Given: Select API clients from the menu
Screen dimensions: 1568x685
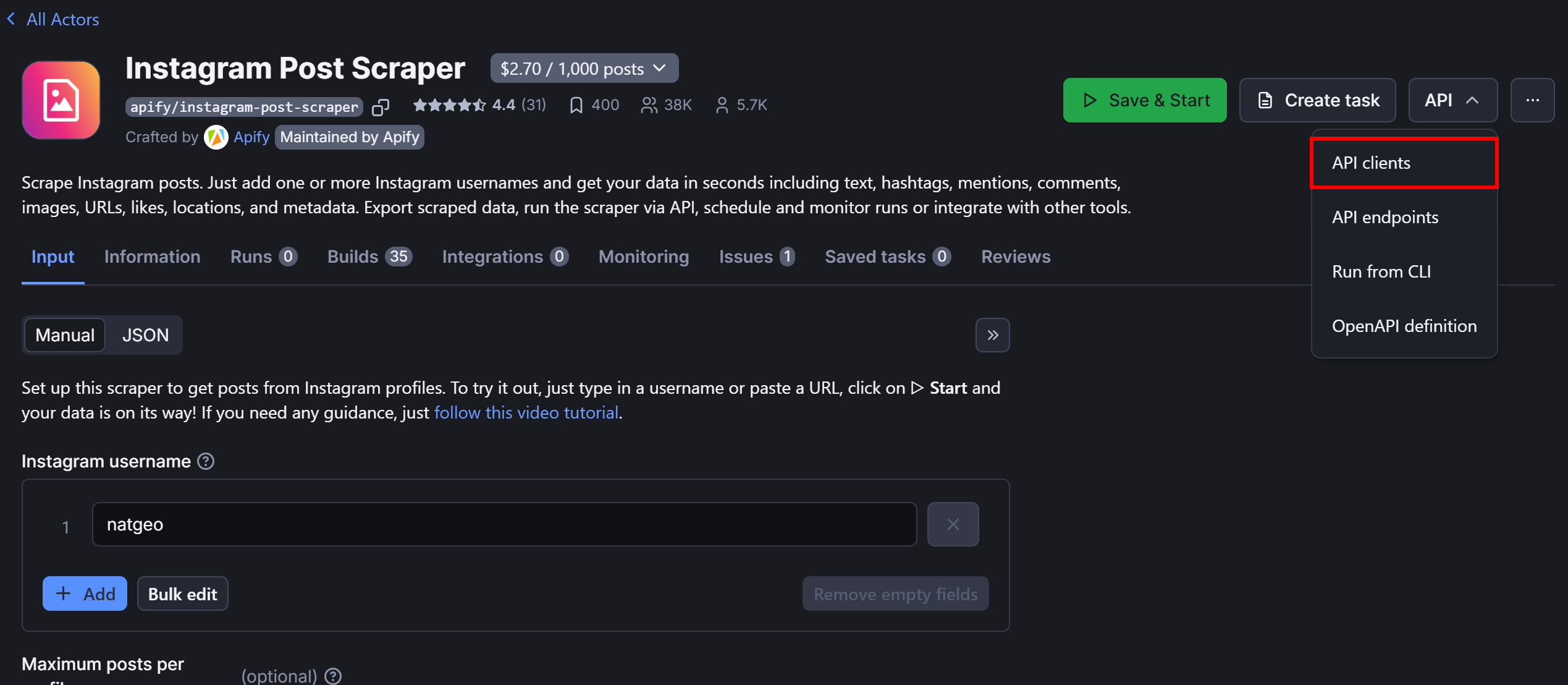Looking at the screenshot, I should pyautogui.click(x=1371, y=162).
